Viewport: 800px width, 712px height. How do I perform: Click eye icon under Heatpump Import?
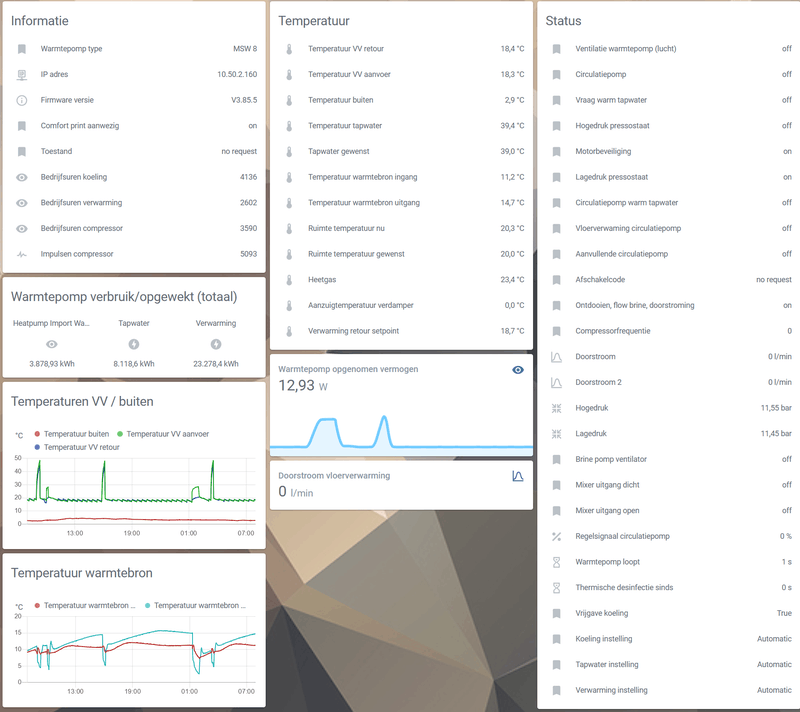point(52,344)
